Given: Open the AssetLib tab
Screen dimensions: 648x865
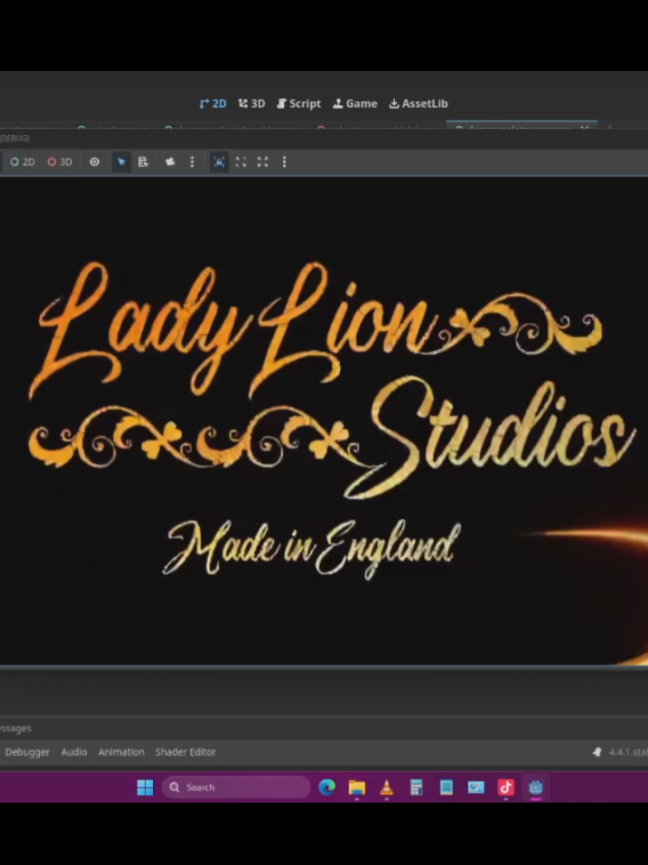Looking at the screenshot, I should click(419, 104).
